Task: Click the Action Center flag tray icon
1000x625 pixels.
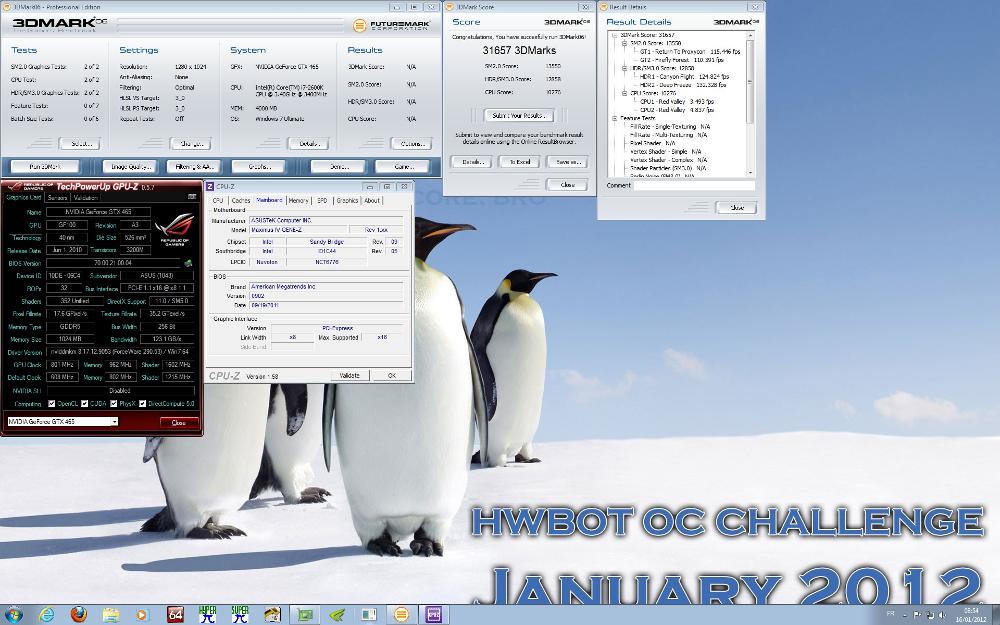Action: tap(917, 615)
